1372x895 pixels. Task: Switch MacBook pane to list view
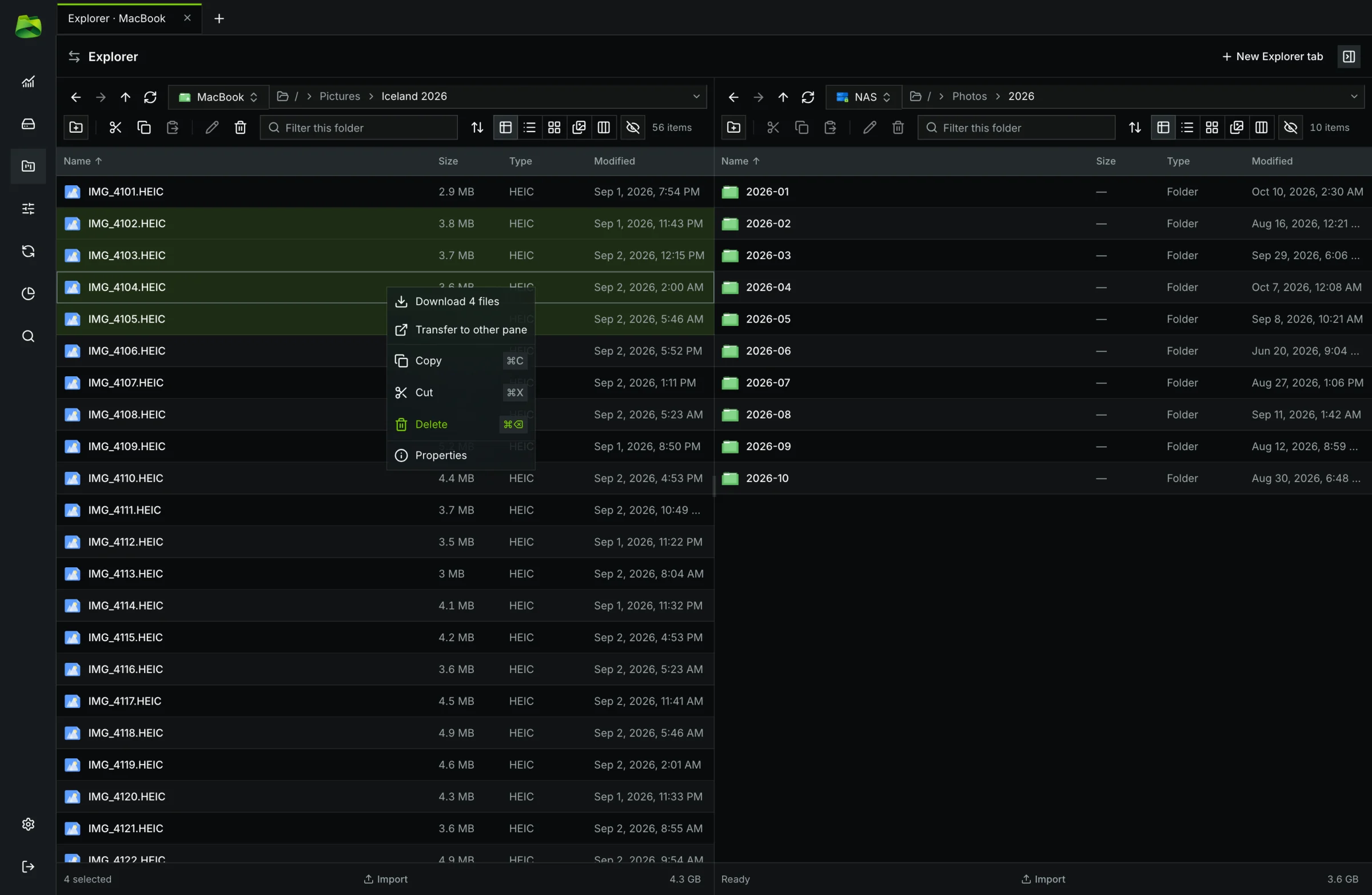[x=530, y=128]
